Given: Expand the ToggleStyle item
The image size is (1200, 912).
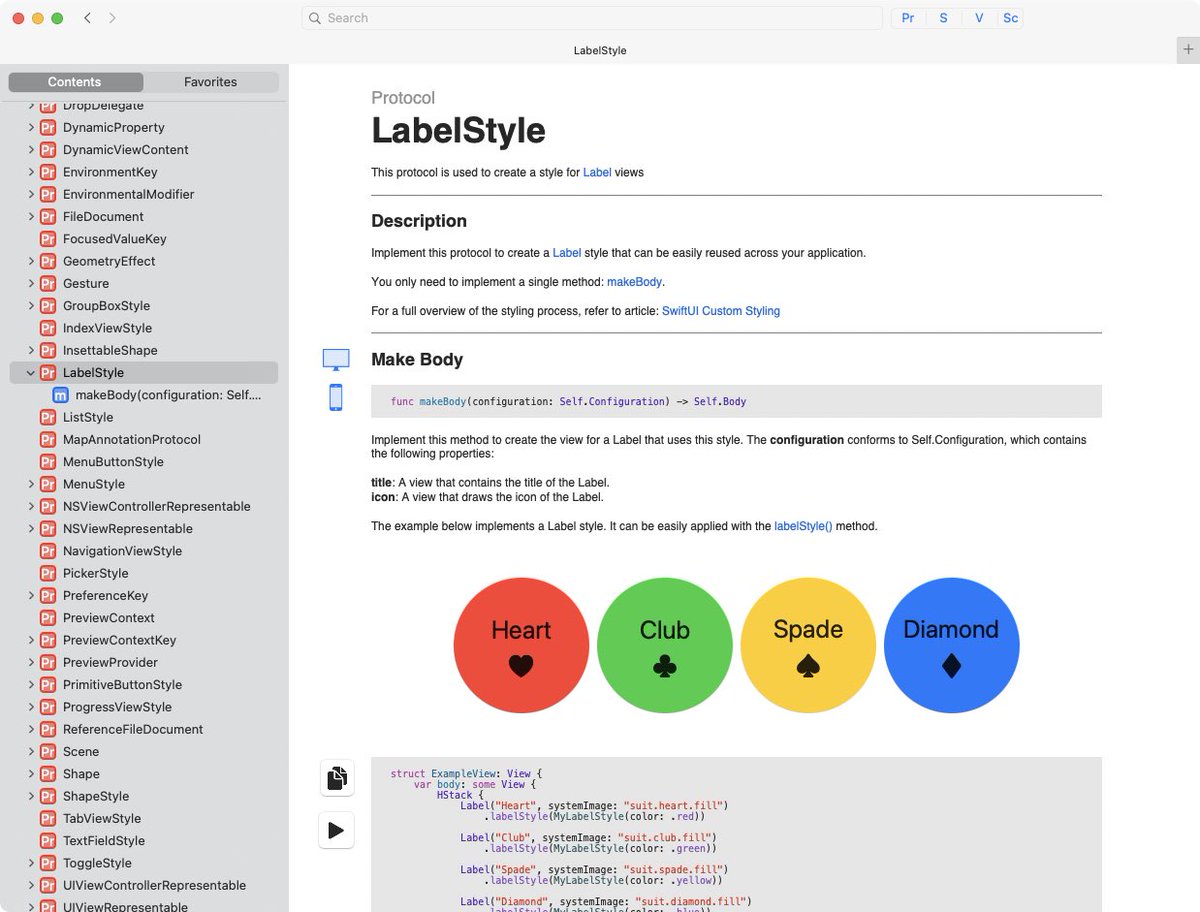Looking at the screenshot, I should click(31, 863).
